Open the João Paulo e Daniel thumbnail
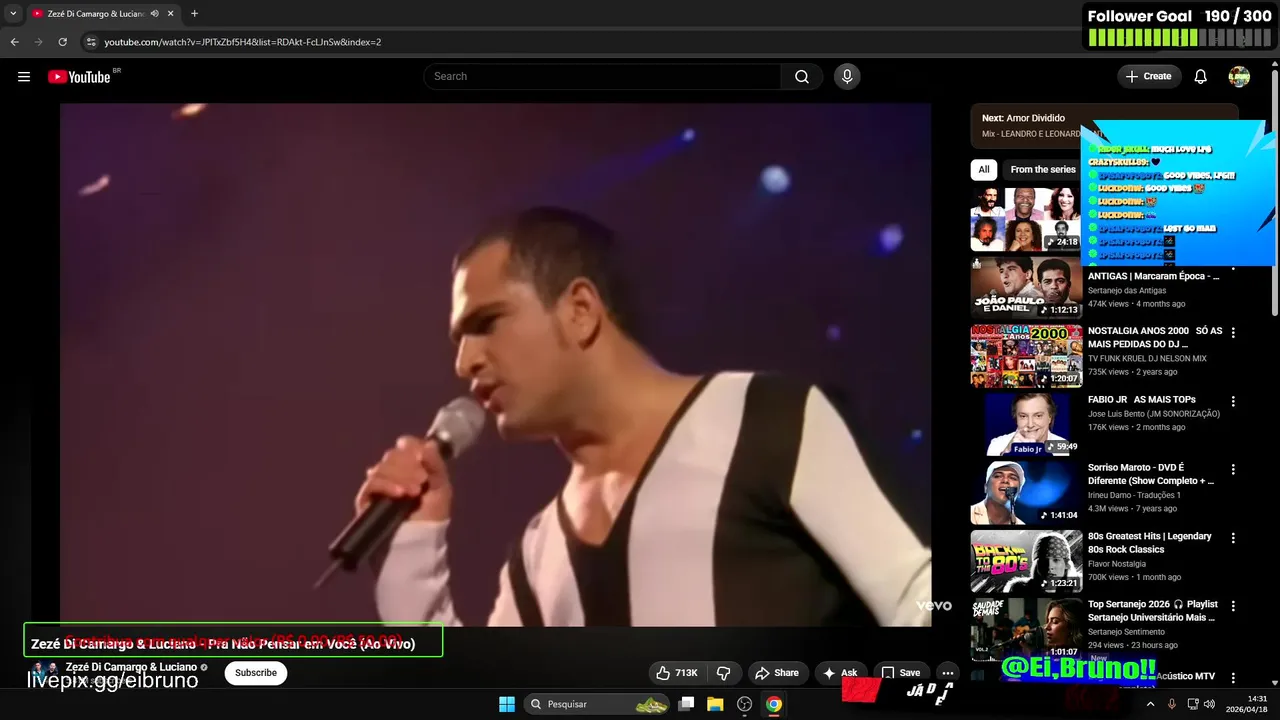The height and width of the screenshot is (720, 1280). pyautogui.click(x=1026, y=288)
